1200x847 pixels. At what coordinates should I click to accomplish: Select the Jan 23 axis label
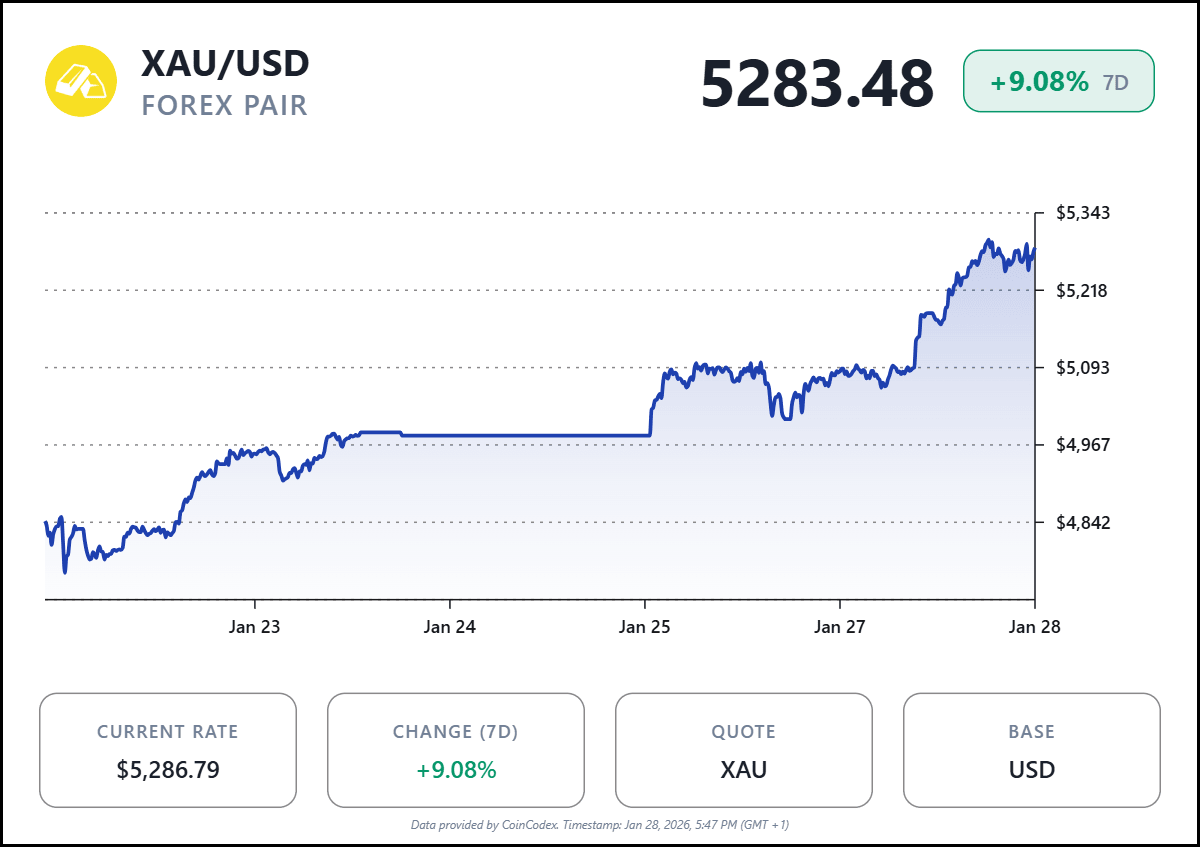tap(256, 628)
